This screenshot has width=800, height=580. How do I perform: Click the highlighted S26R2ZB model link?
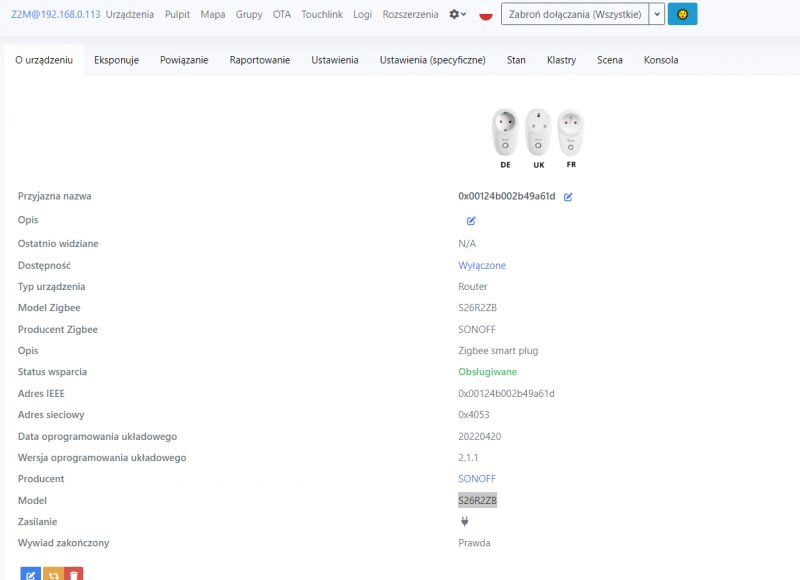point(478,500)
